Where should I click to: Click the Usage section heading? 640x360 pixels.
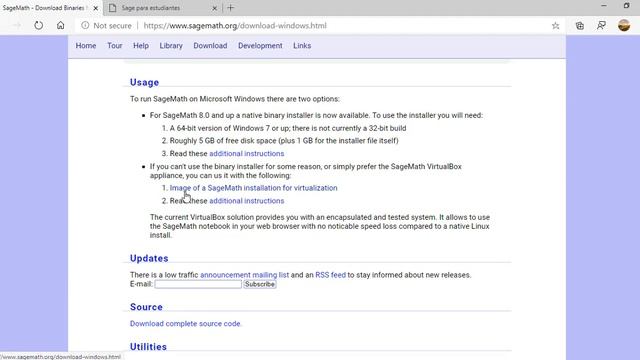144,82
